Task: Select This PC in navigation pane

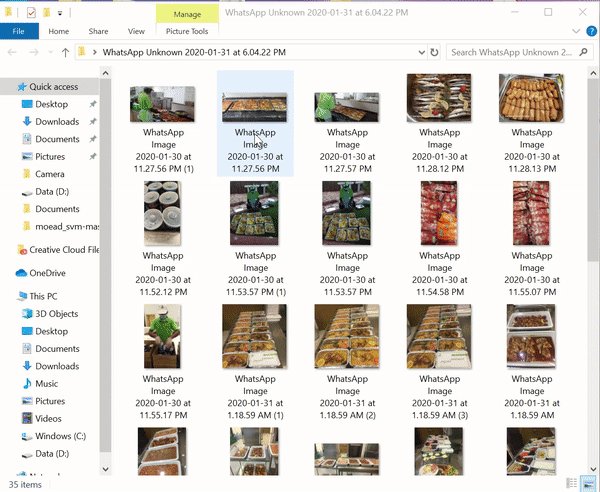Action: [37, 297]
